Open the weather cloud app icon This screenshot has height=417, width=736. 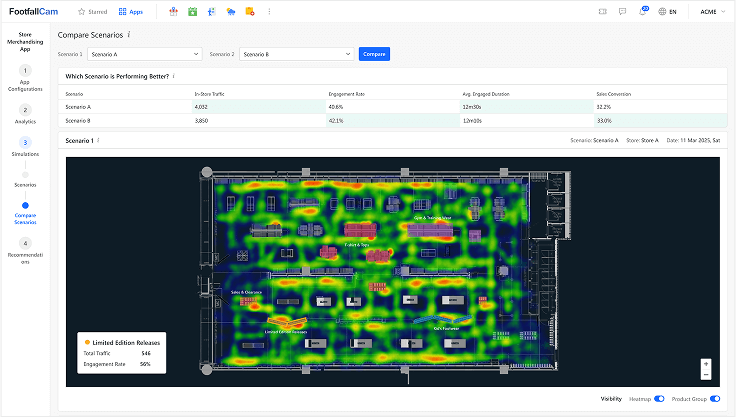pyautogui.click(x=231, y=12)
